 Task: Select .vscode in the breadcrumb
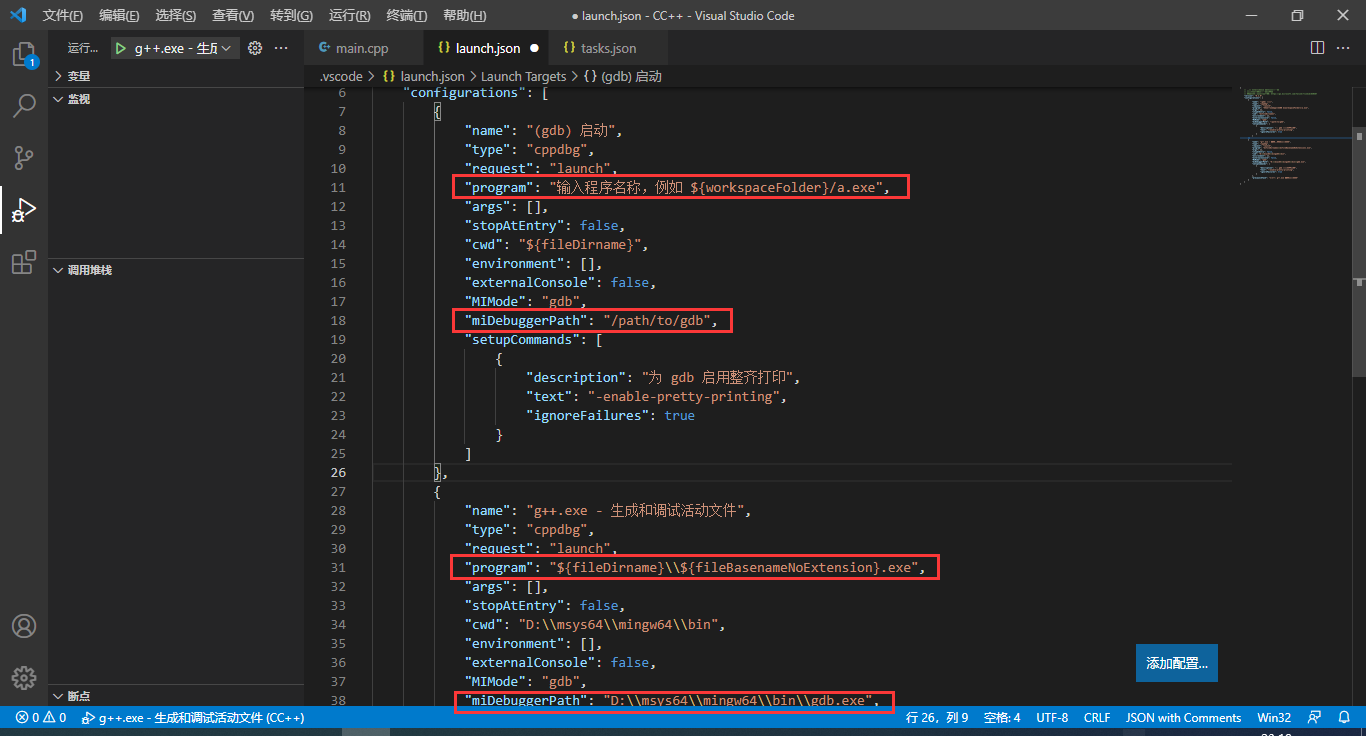341,76
